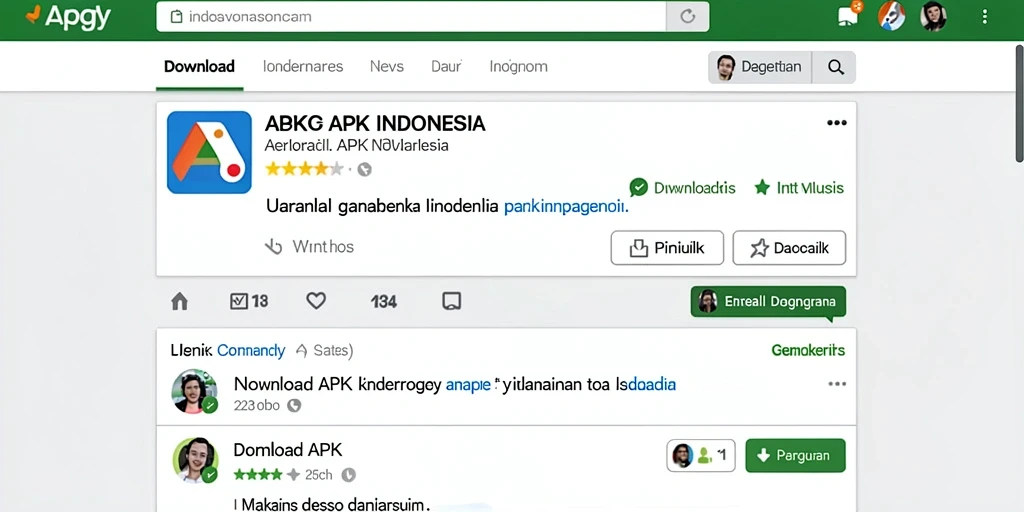Open the Daur tab
1024x512 pixels.
click(x=447, y=66)
